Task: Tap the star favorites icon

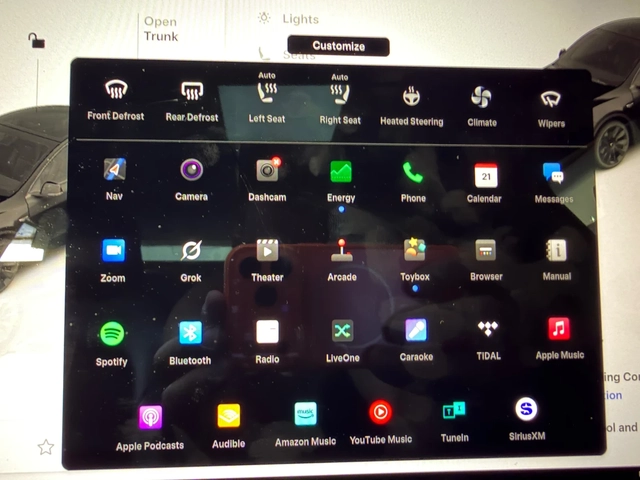Action: [x=46, y=447]
